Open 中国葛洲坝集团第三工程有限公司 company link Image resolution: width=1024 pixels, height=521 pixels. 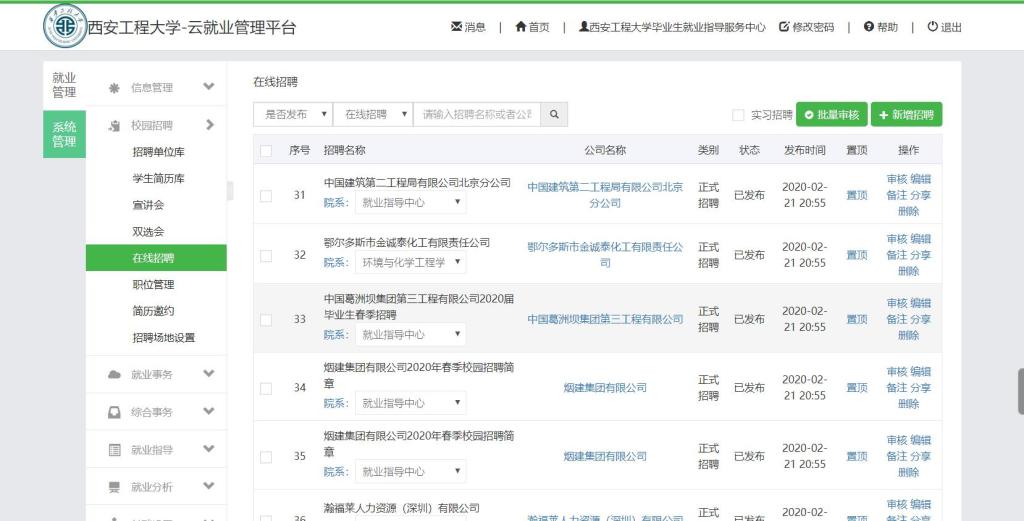[x=605, y=319]
